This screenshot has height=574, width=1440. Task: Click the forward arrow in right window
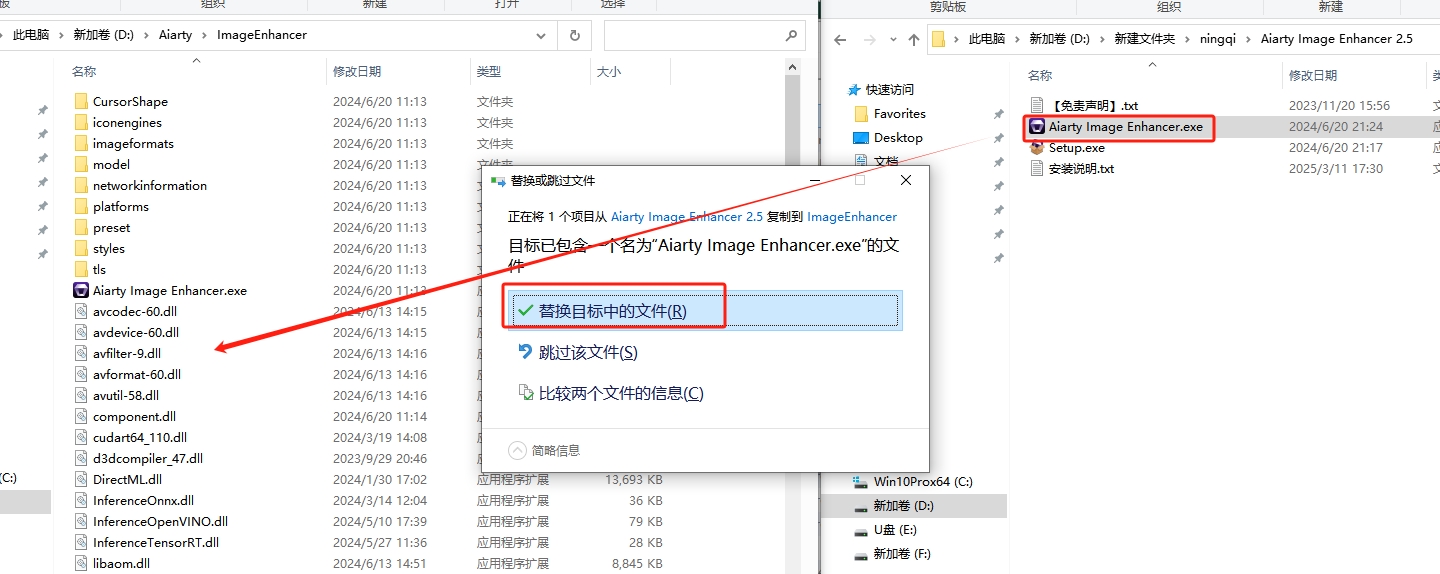(868, 40)
